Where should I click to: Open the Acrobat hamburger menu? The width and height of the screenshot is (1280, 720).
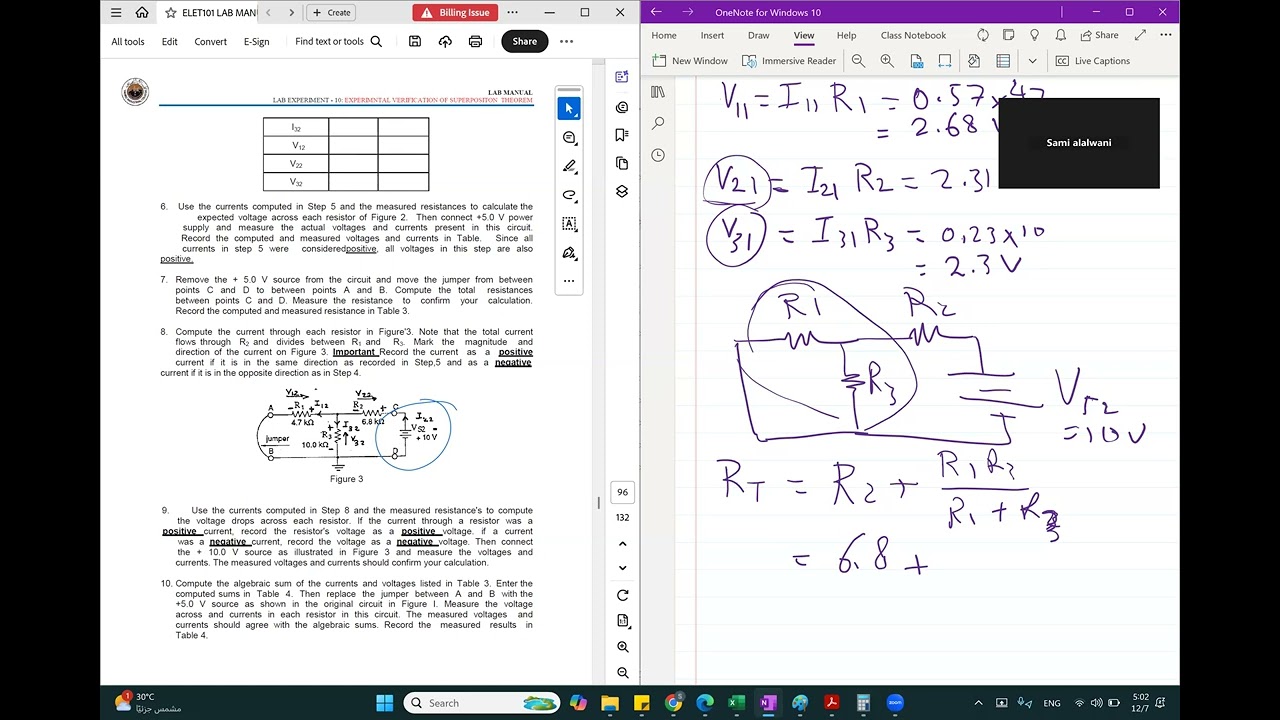(116, 12)
